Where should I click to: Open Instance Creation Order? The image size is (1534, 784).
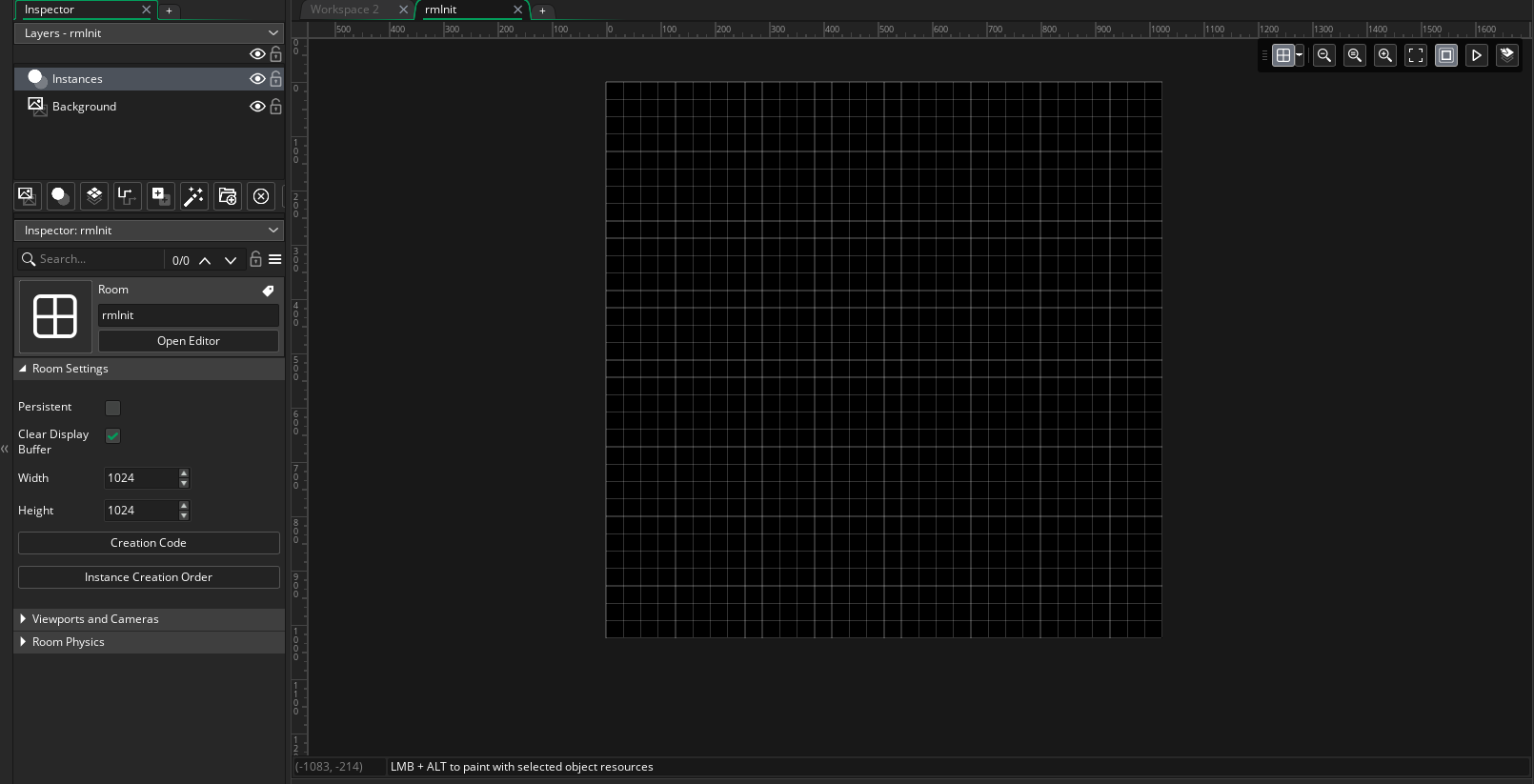click(149, 577)
